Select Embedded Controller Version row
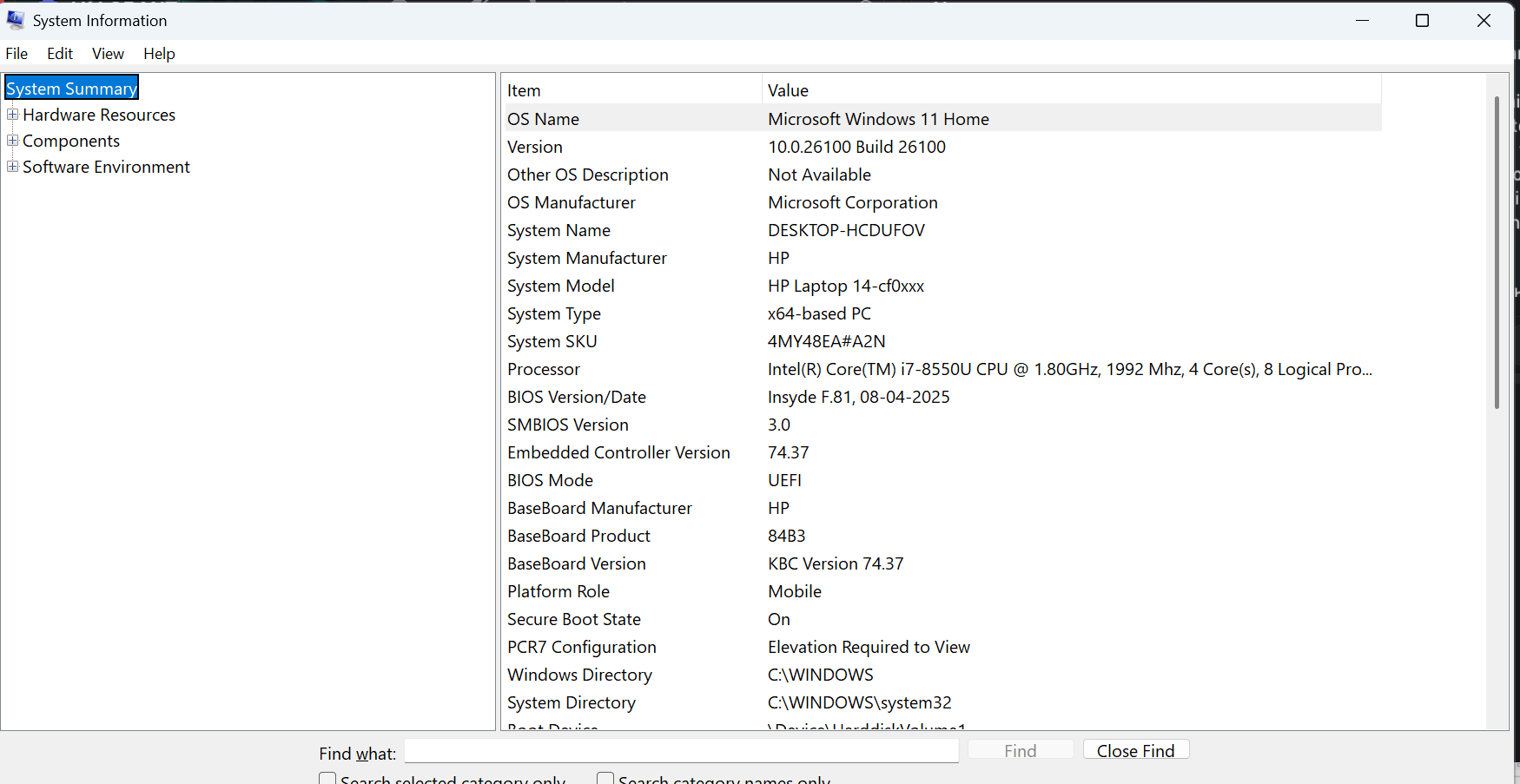Image resolution: width=1520 pixels, height=784 pixels. (x=942, y=452)
